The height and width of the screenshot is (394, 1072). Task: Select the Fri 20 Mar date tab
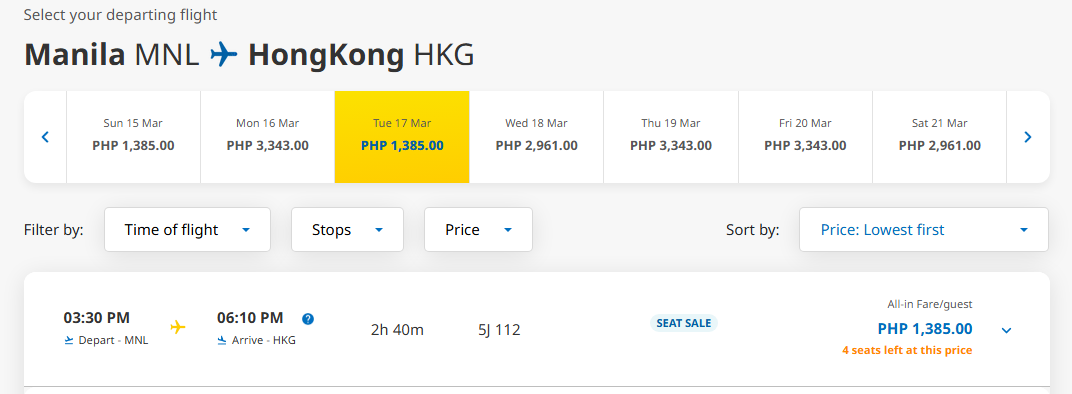click(805, 137)
